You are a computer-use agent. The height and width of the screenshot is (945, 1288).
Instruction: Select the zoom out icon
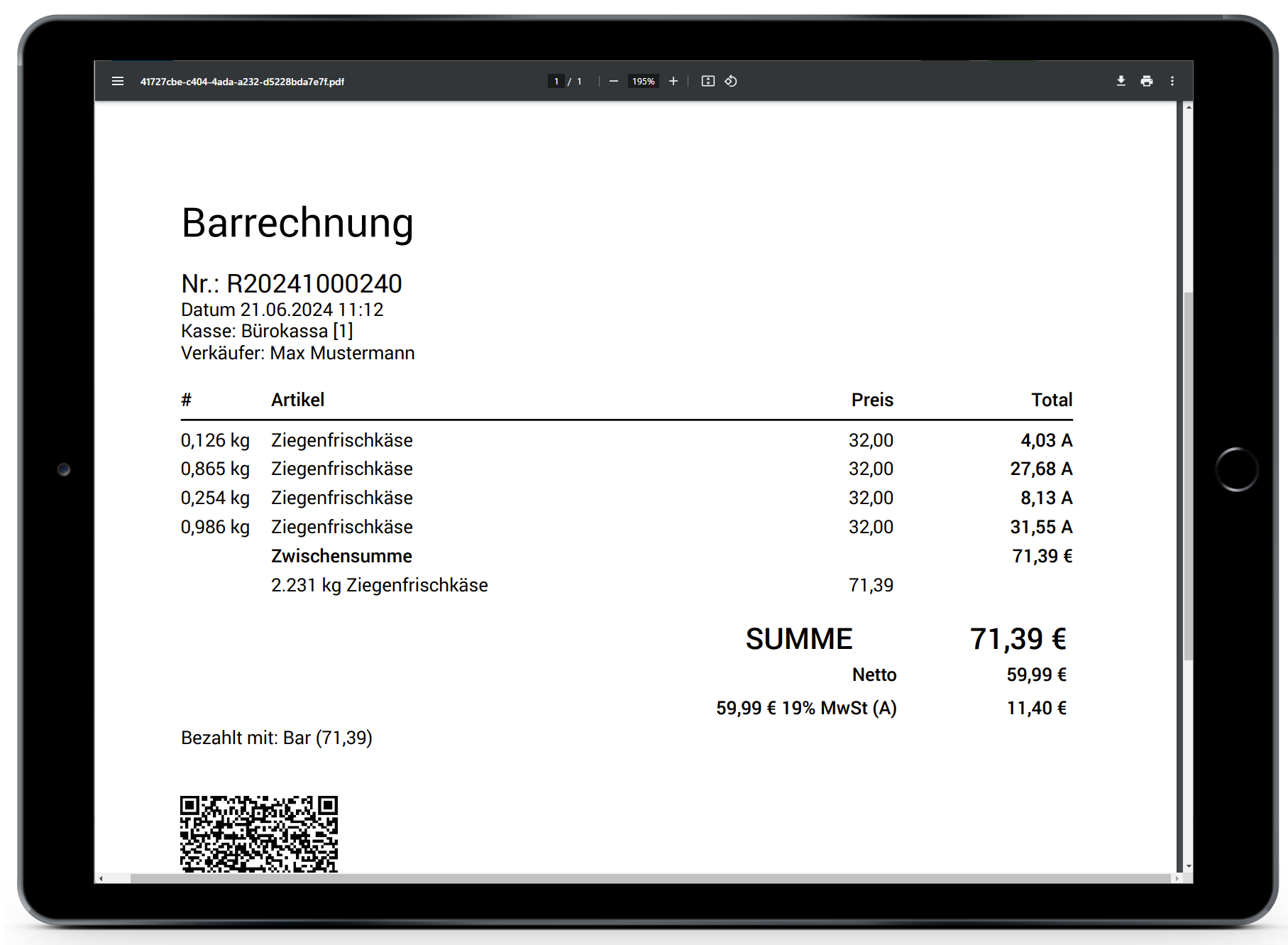(x=614, y=81)
